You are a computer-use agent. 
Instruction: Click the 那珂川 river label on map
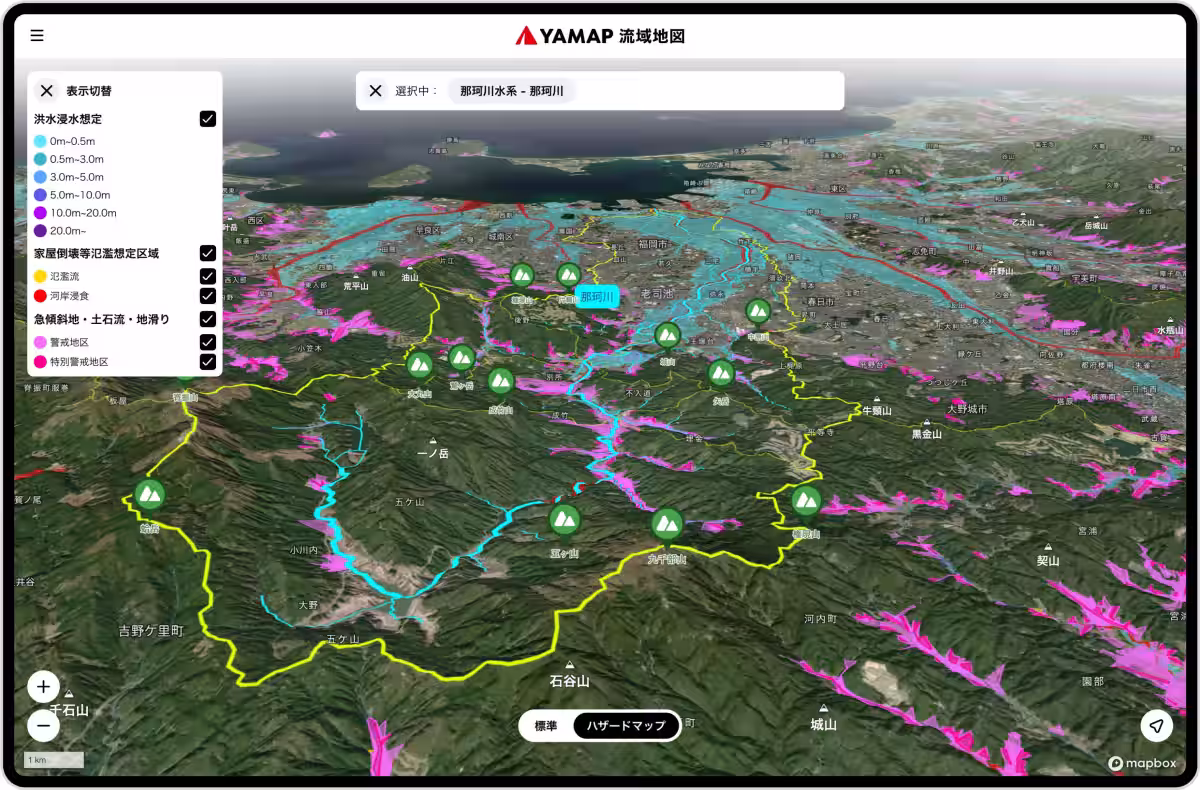597,297
